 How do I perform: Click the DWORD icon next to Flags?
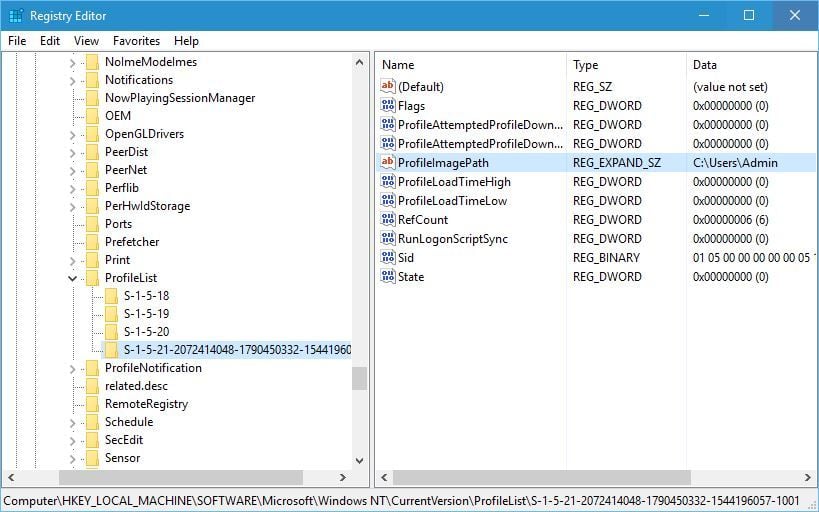388,106
